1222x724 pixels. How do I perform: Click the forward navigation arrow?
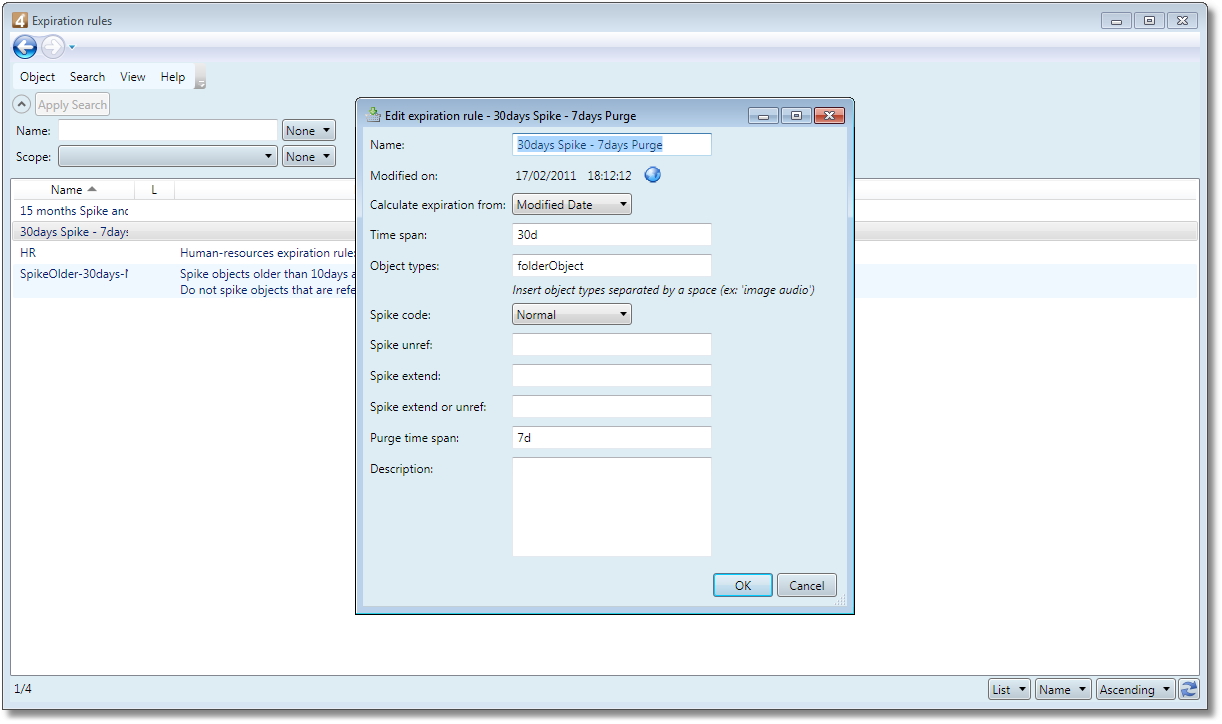[x=53, y=47]
